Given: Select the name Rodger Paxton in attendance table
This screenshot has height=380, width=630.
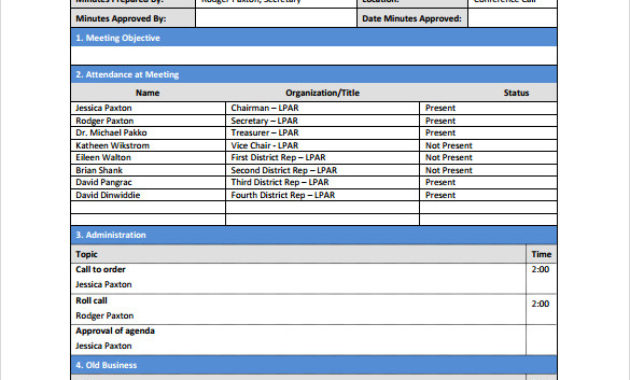Looking at the screenshot, I should click(104, 121).
